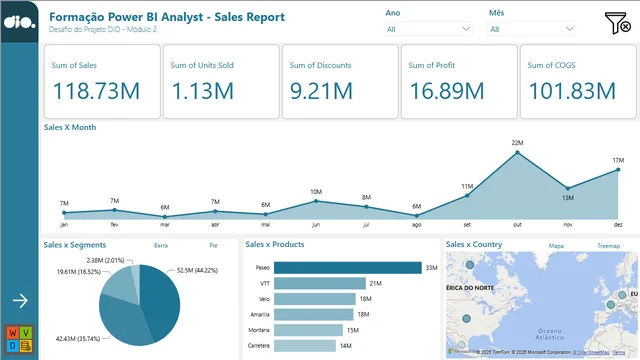Switch Country visual to Treemap view
The image size is (640, 360).
(x=609, y=246)
